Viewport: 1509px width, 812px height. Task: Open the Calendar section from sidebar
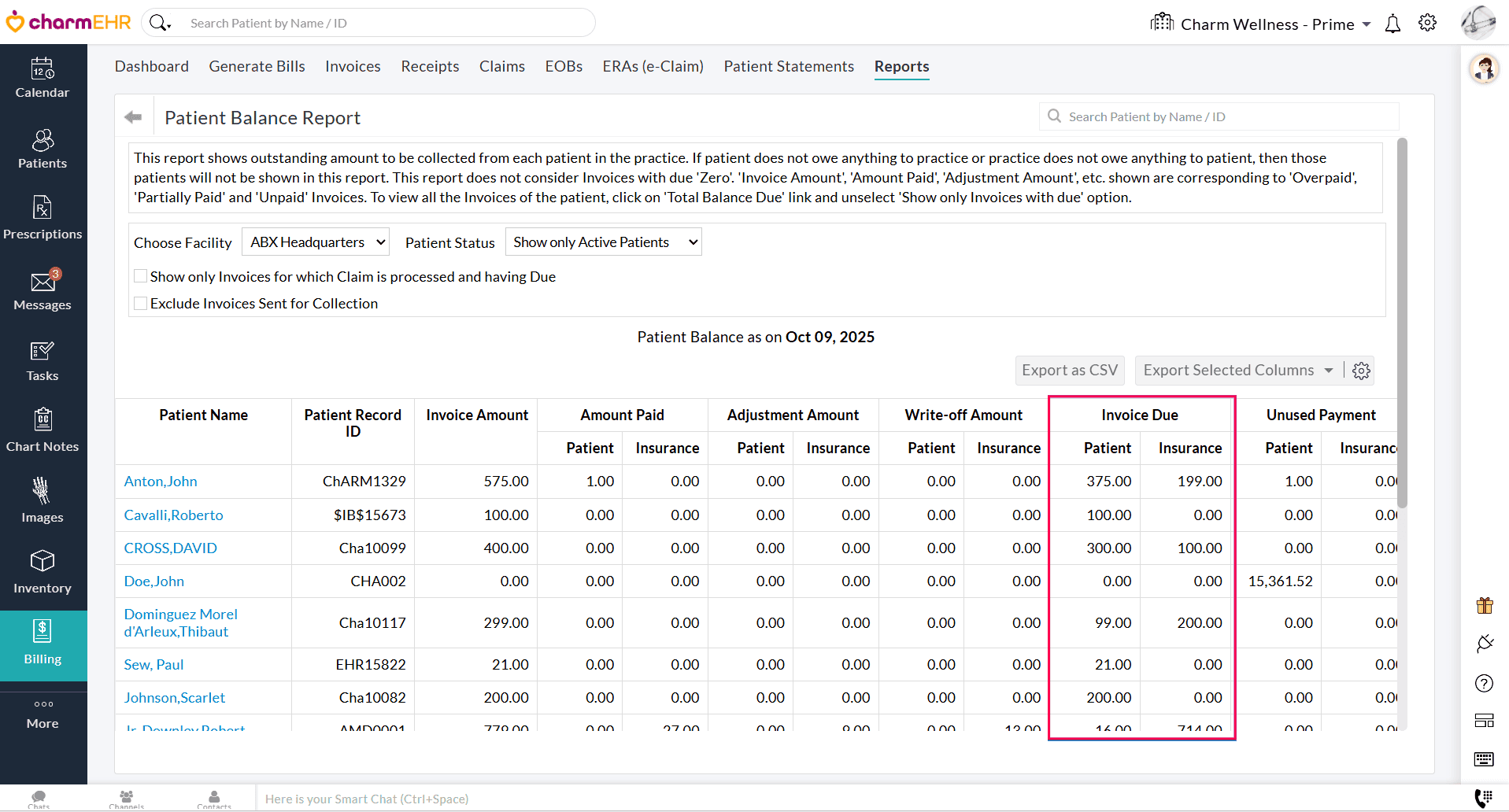pyautogui.click(x=43, y=78)
